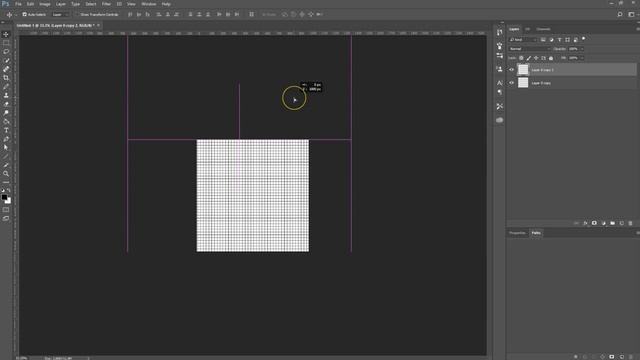The image size is (640, 360).
Task: Open Move tool preset picker arrow
Action: [16, 14]
